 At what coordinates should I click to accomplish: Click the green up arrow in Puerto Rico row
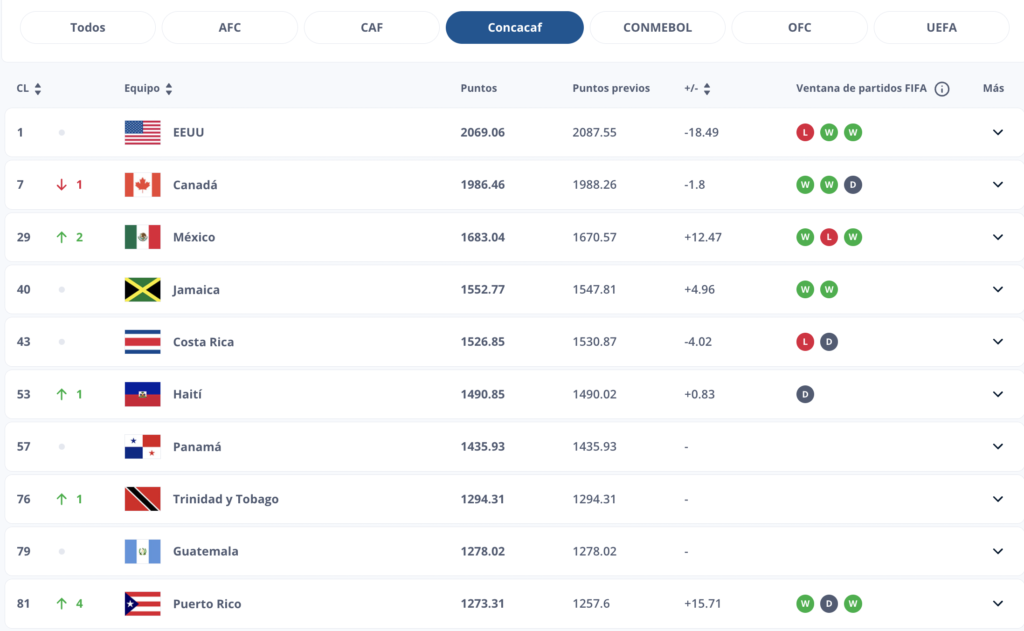click(61, 604)
